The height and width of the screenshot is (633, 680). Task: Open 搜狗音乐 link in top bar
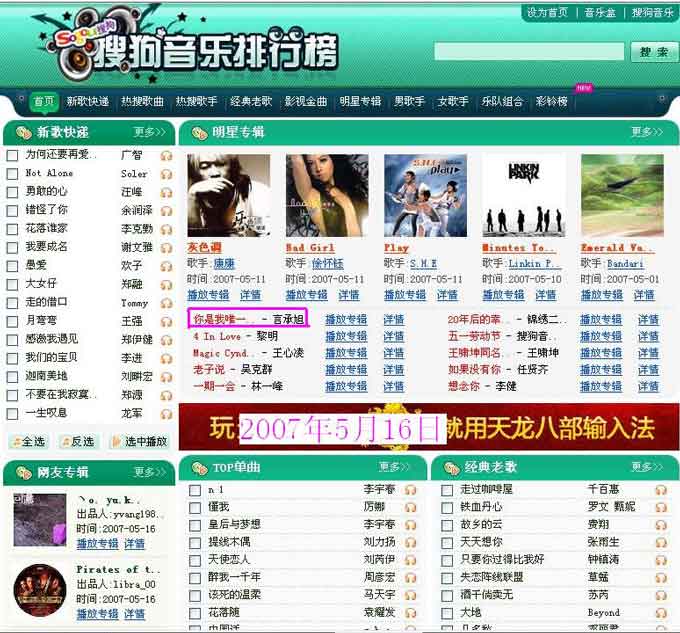tap(652, 13)
